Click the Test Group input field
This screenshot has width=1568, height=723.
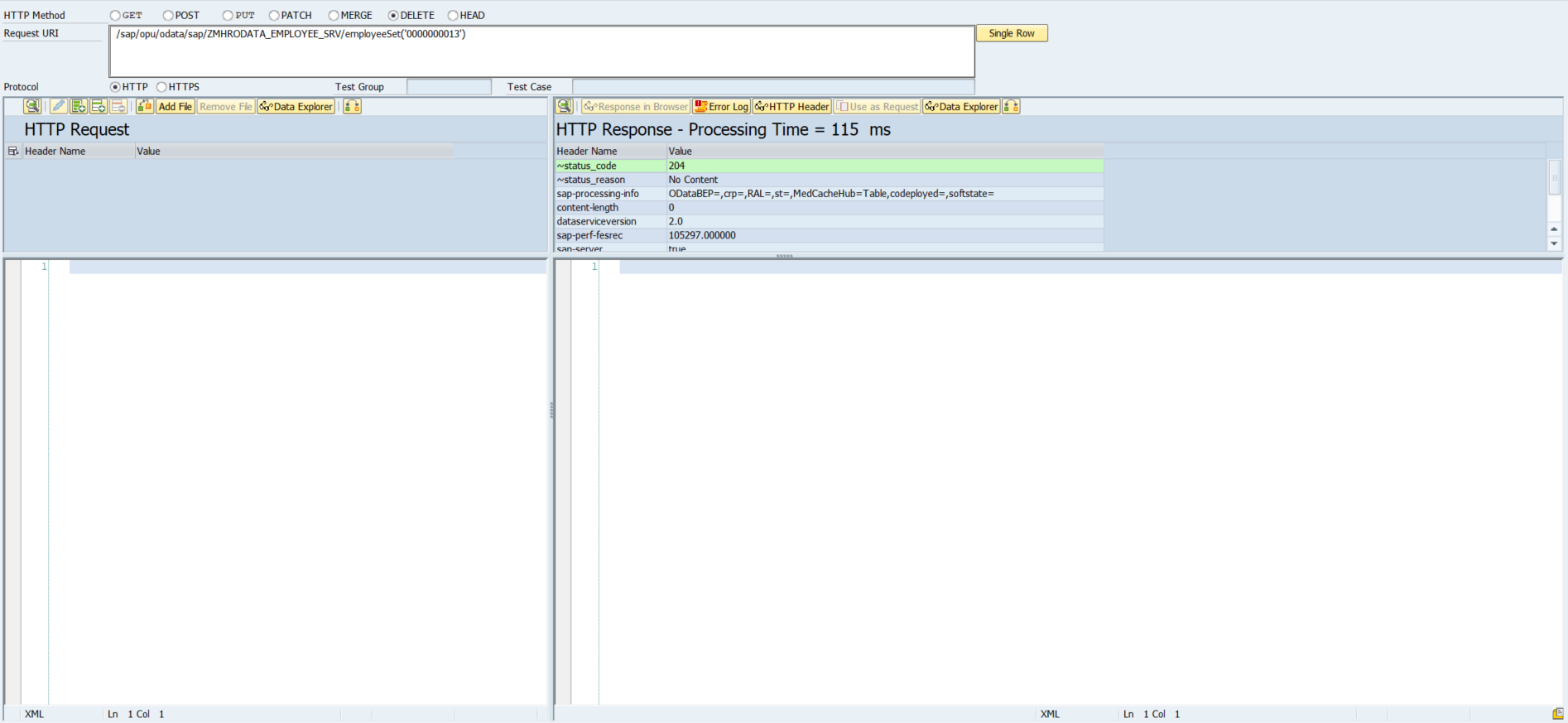tap(449, 87)
